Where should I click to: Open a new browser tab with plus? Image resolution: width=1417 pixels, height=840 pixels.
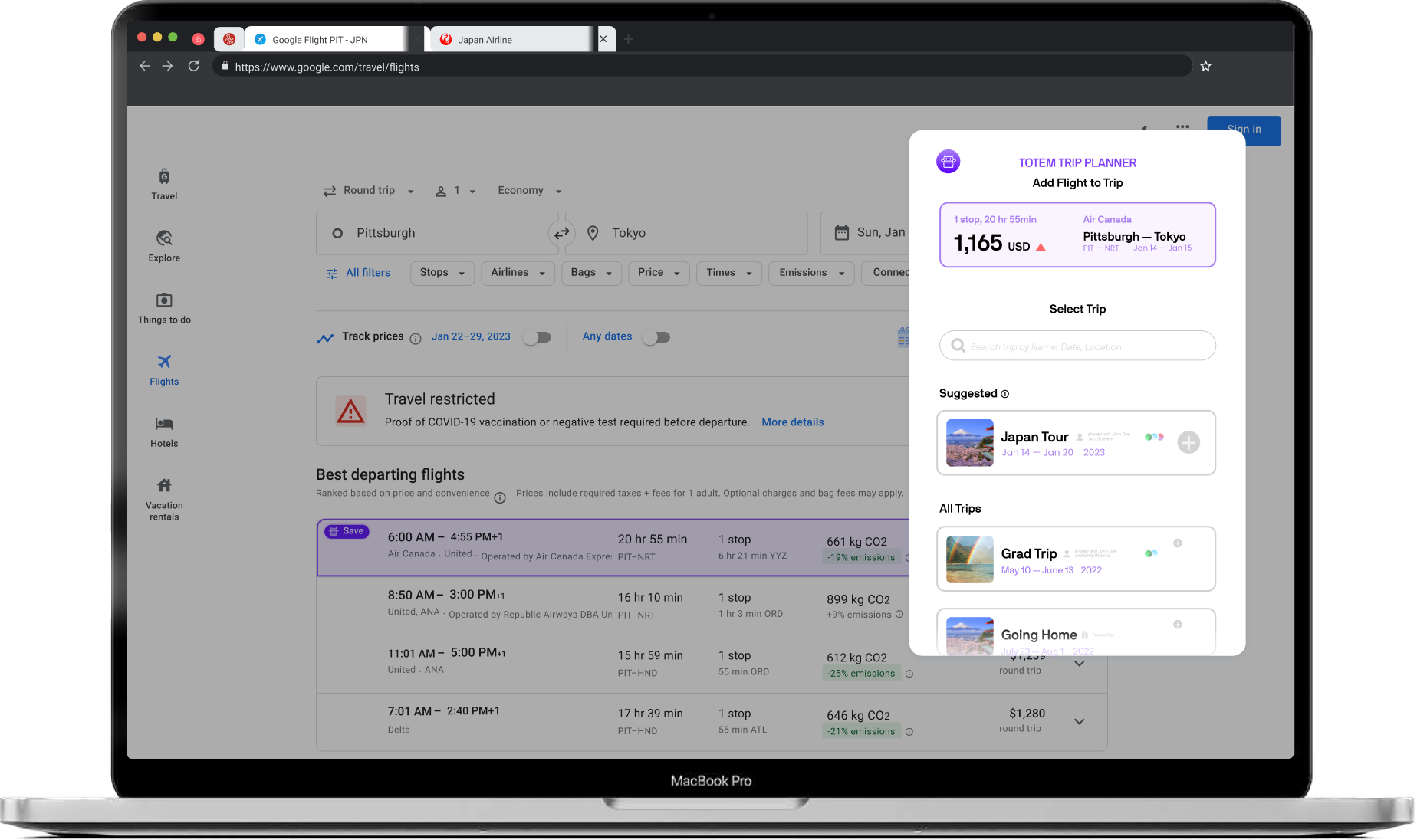click(x=628, y=39)
